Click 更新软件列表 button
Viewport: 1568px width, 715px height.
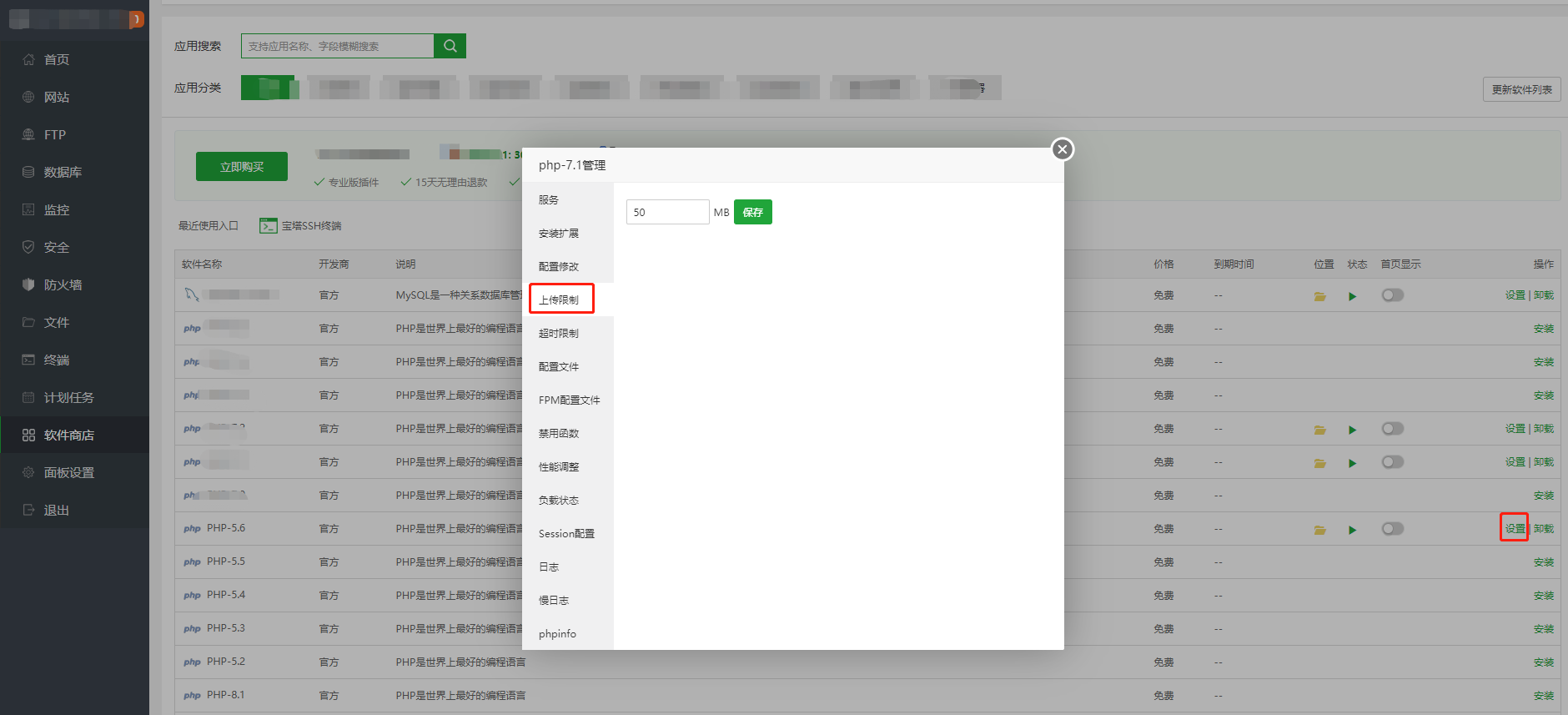click(1521, 89)
